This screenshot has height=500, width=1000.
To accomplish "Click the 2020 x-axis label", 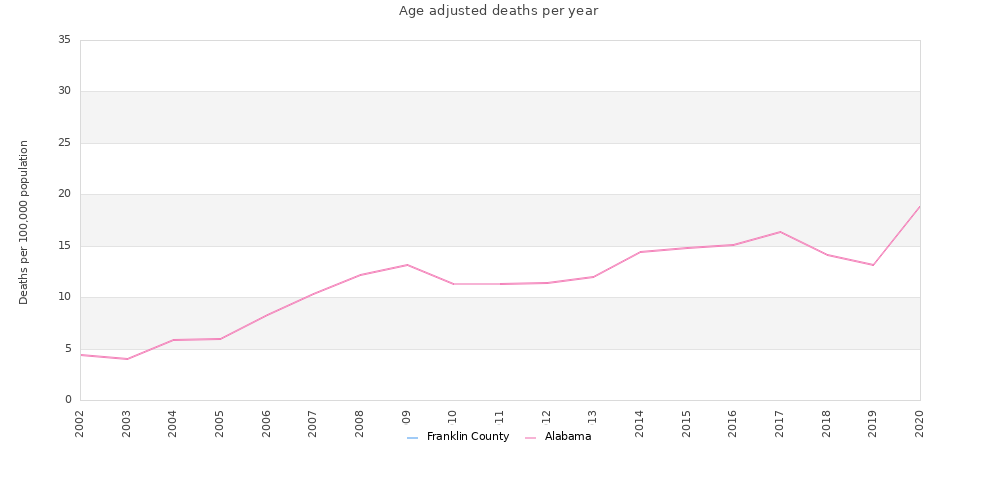I will click(920, 423).
